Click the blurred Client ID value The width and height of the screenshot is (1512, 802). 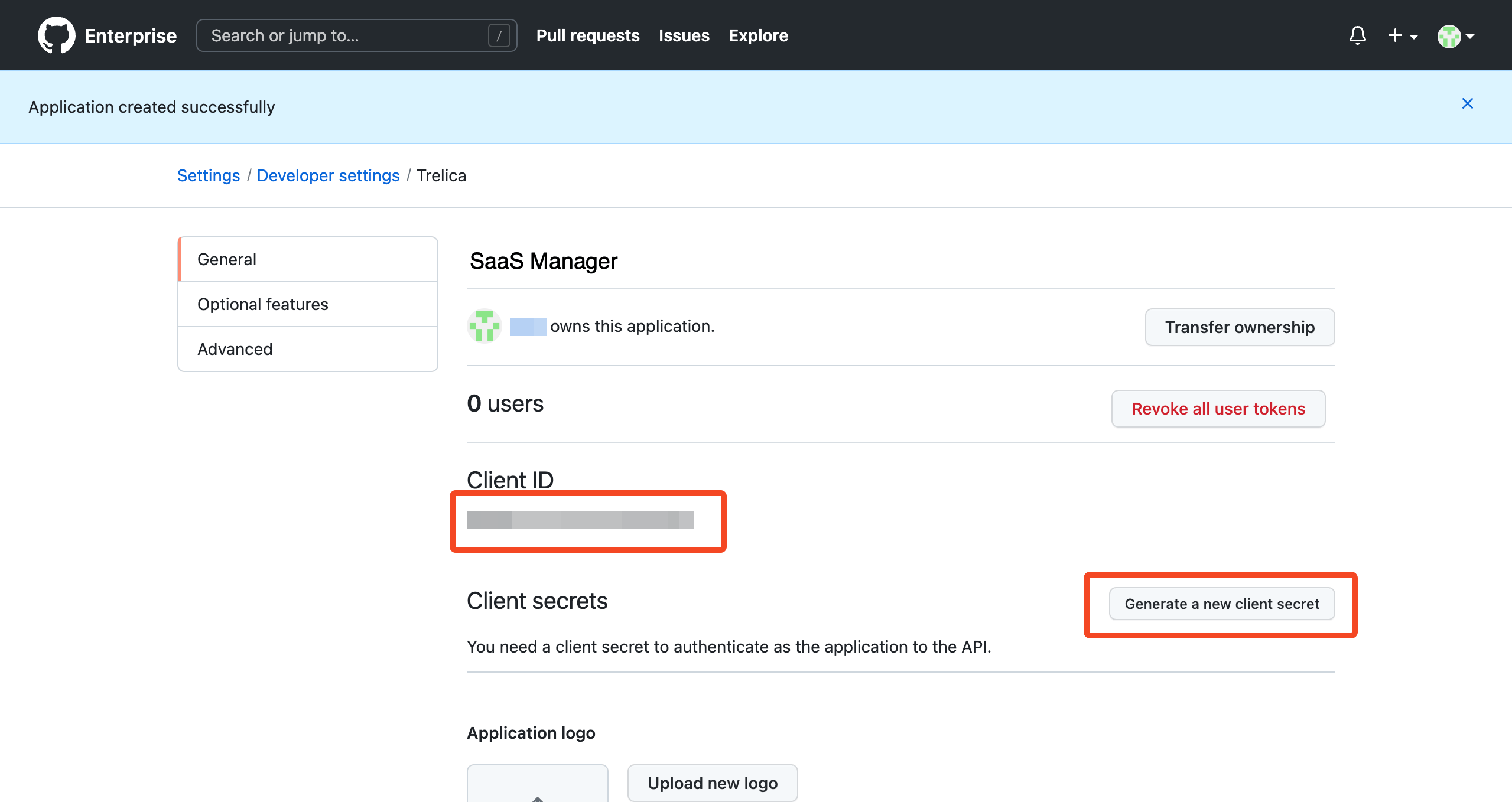coord(580,520)
